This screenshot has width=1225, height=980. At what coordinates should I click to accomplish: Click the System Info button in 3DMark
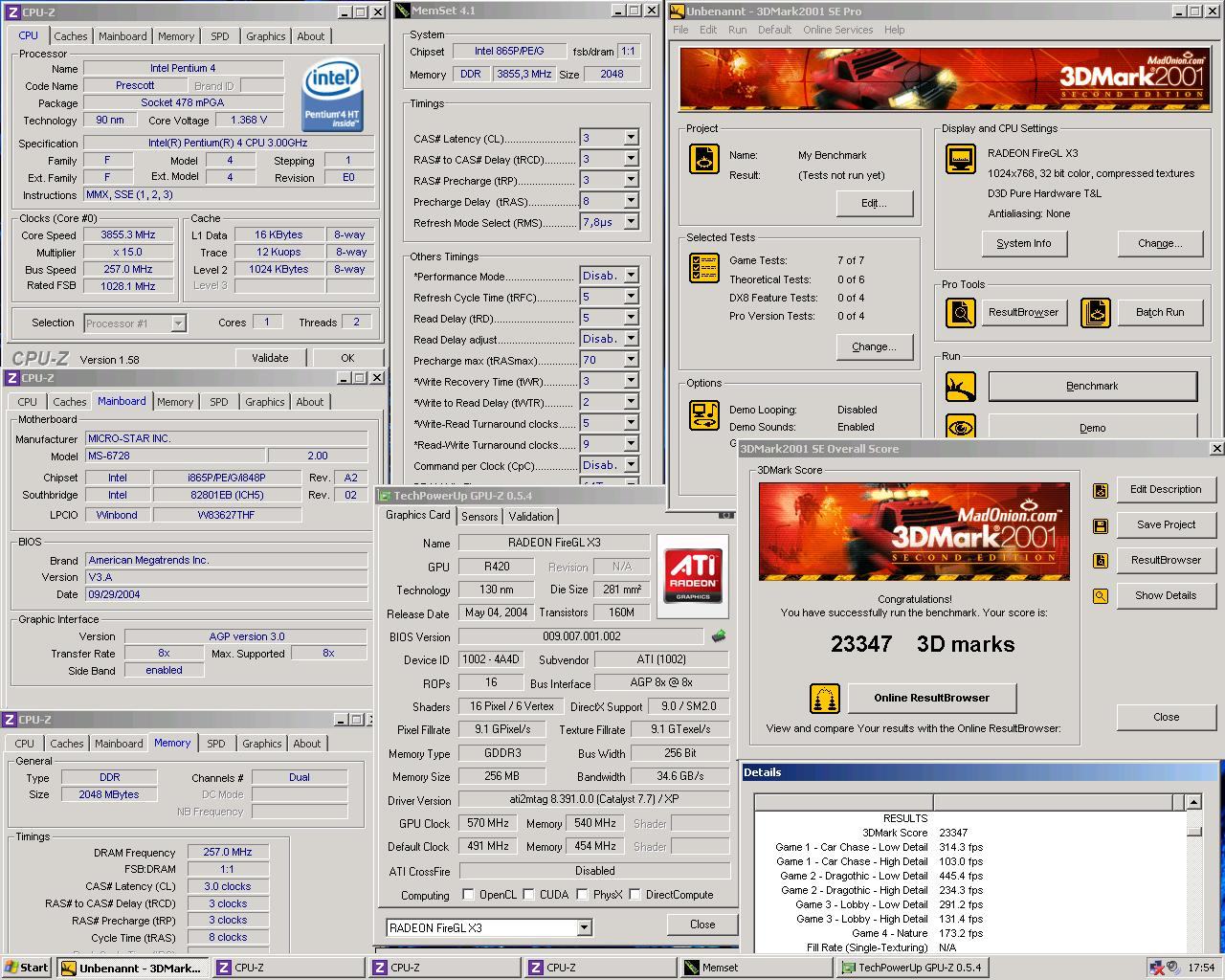pos(1024,243)
